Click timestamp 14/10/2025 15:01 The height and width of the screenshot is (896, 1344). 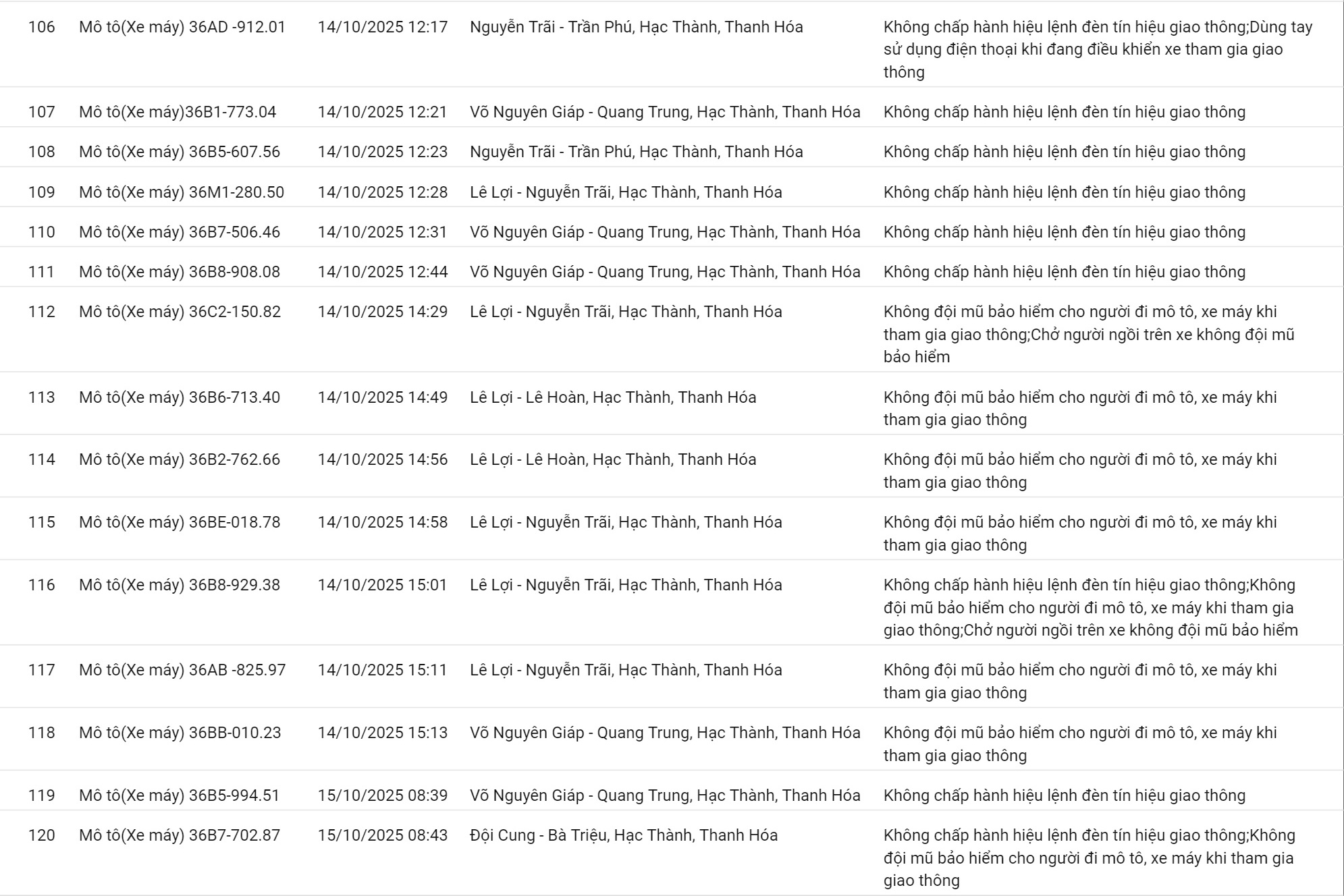[x=382, y=585]
